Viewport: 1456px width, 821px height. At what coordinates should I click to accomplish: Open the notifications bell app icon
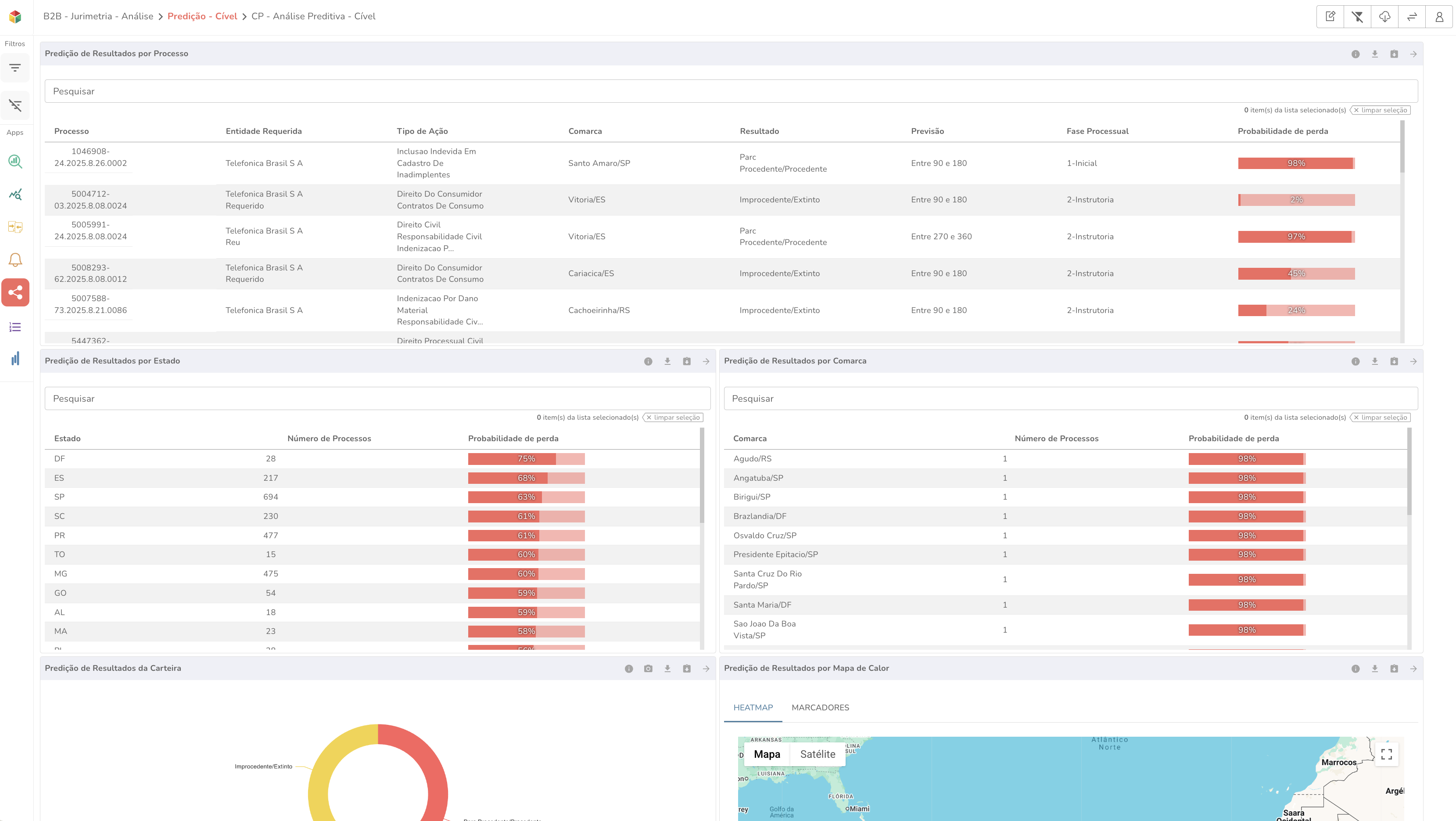[15, 259]
